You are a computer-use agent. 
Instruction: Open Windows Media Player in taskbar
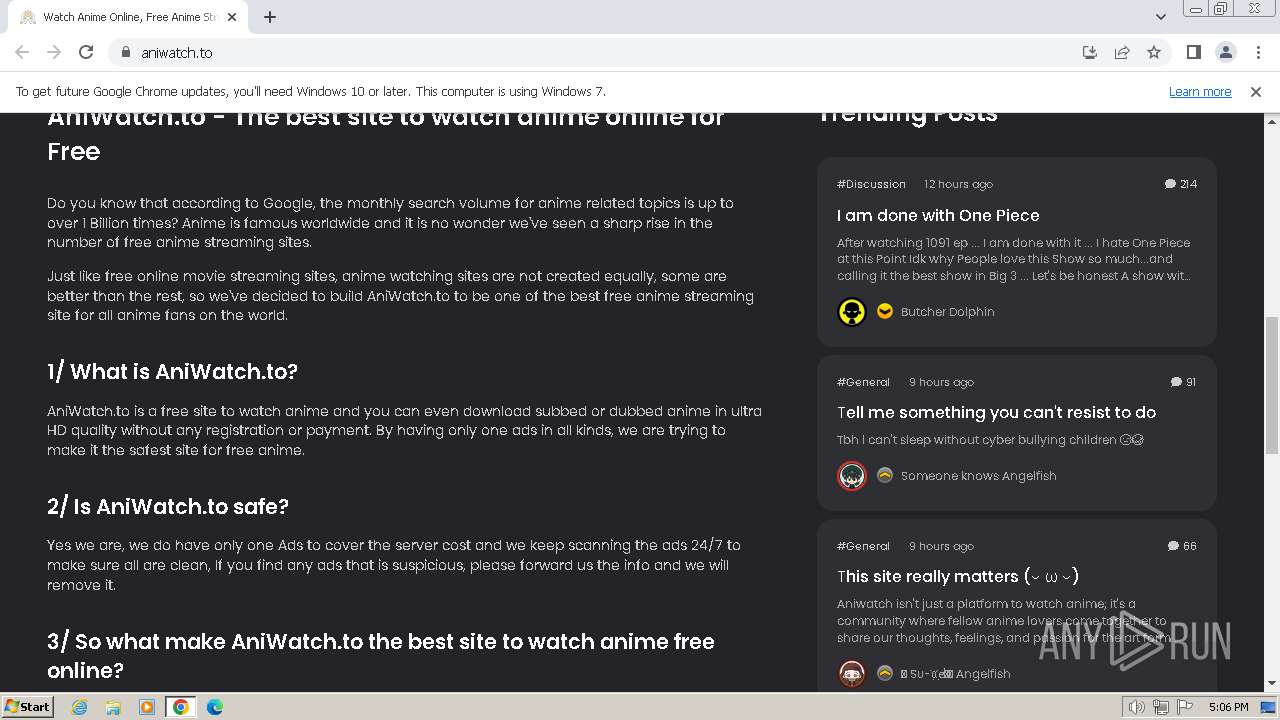[x=147, y=707]
